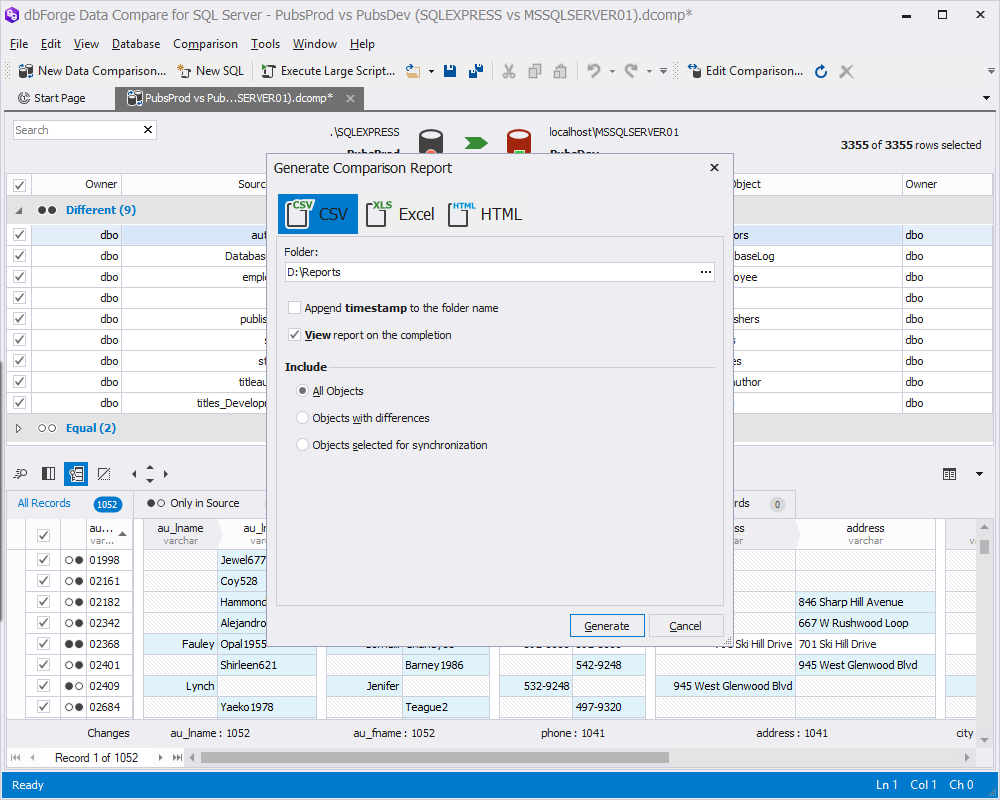Screen dimensions: 1000x800
Task: Click the Cut scissors icon
Action: pos(508,71)
